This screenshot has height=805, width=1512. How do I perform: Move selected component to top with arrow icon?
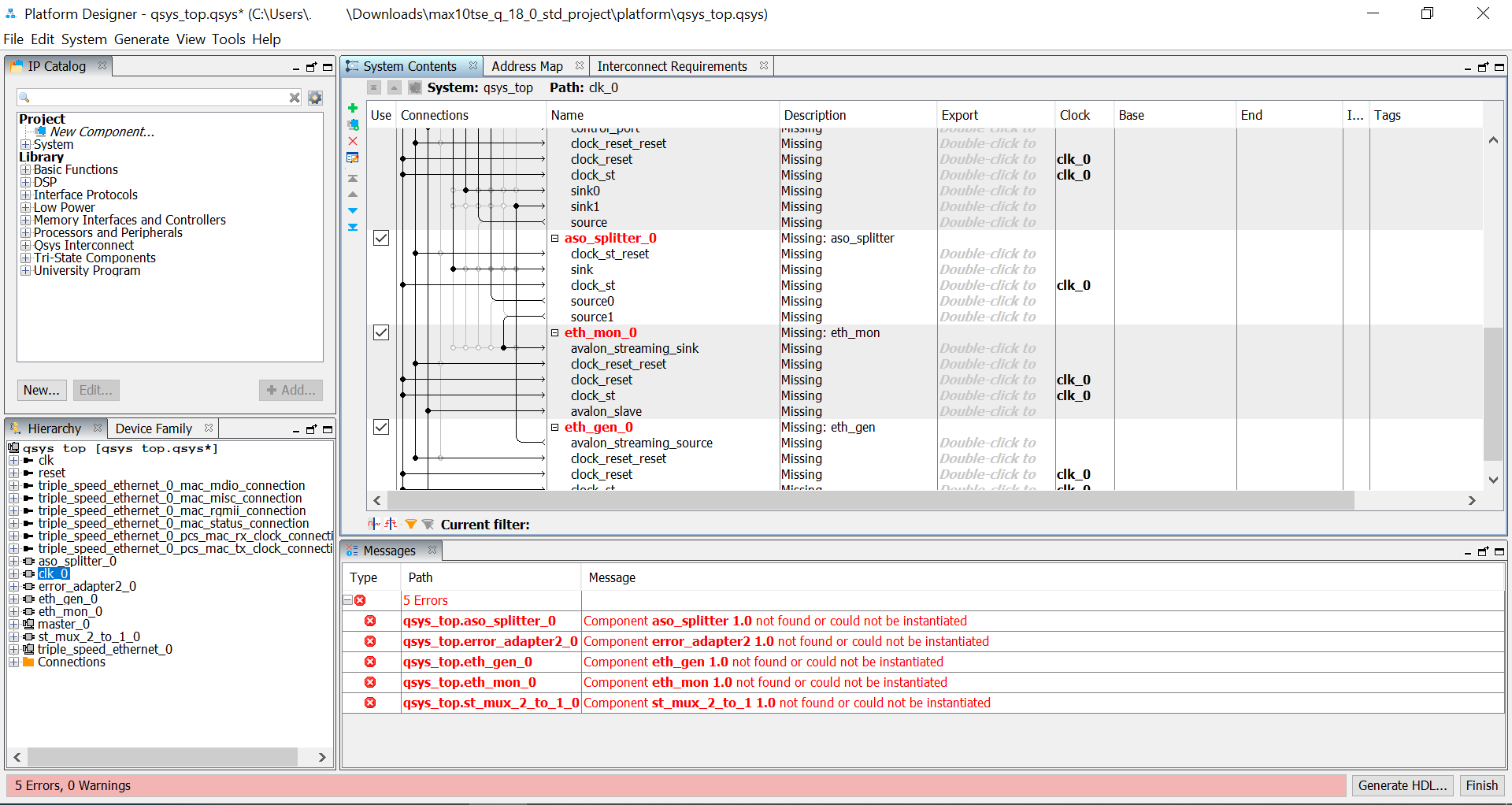[353, 179]
